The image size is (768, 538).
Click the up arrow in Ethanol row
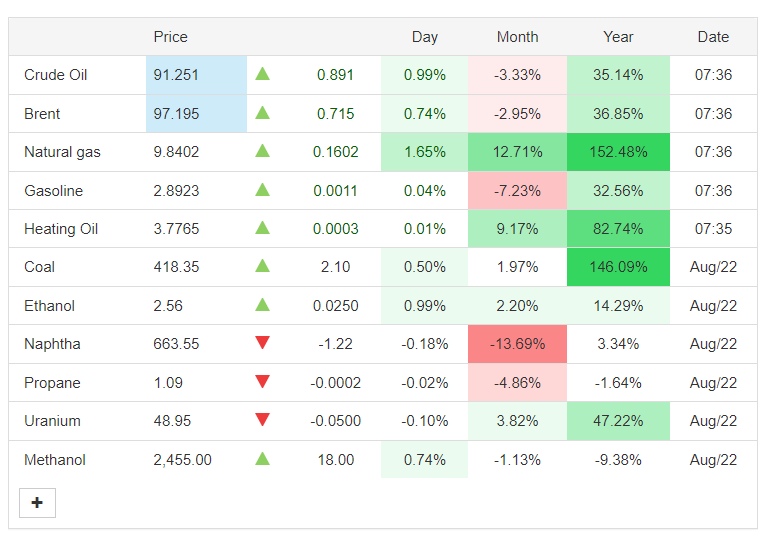[x=263, y=305]
